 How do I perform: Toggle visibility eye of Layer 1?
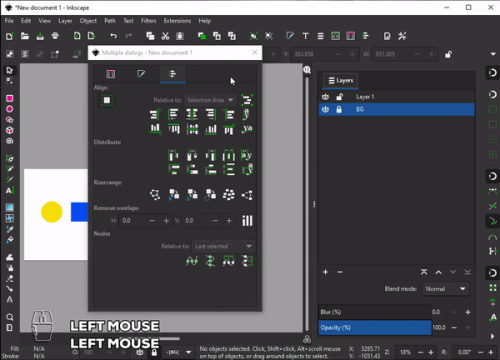click(325, 97)
